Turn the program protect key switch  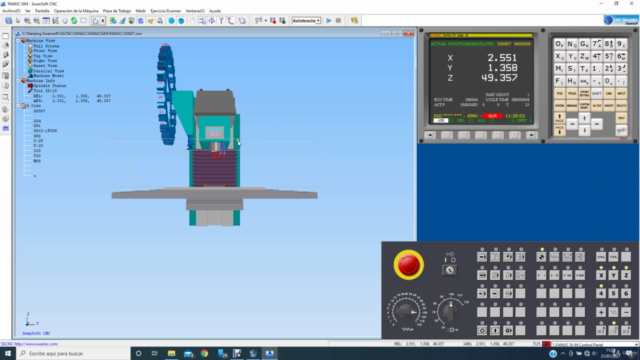point(449,270)
